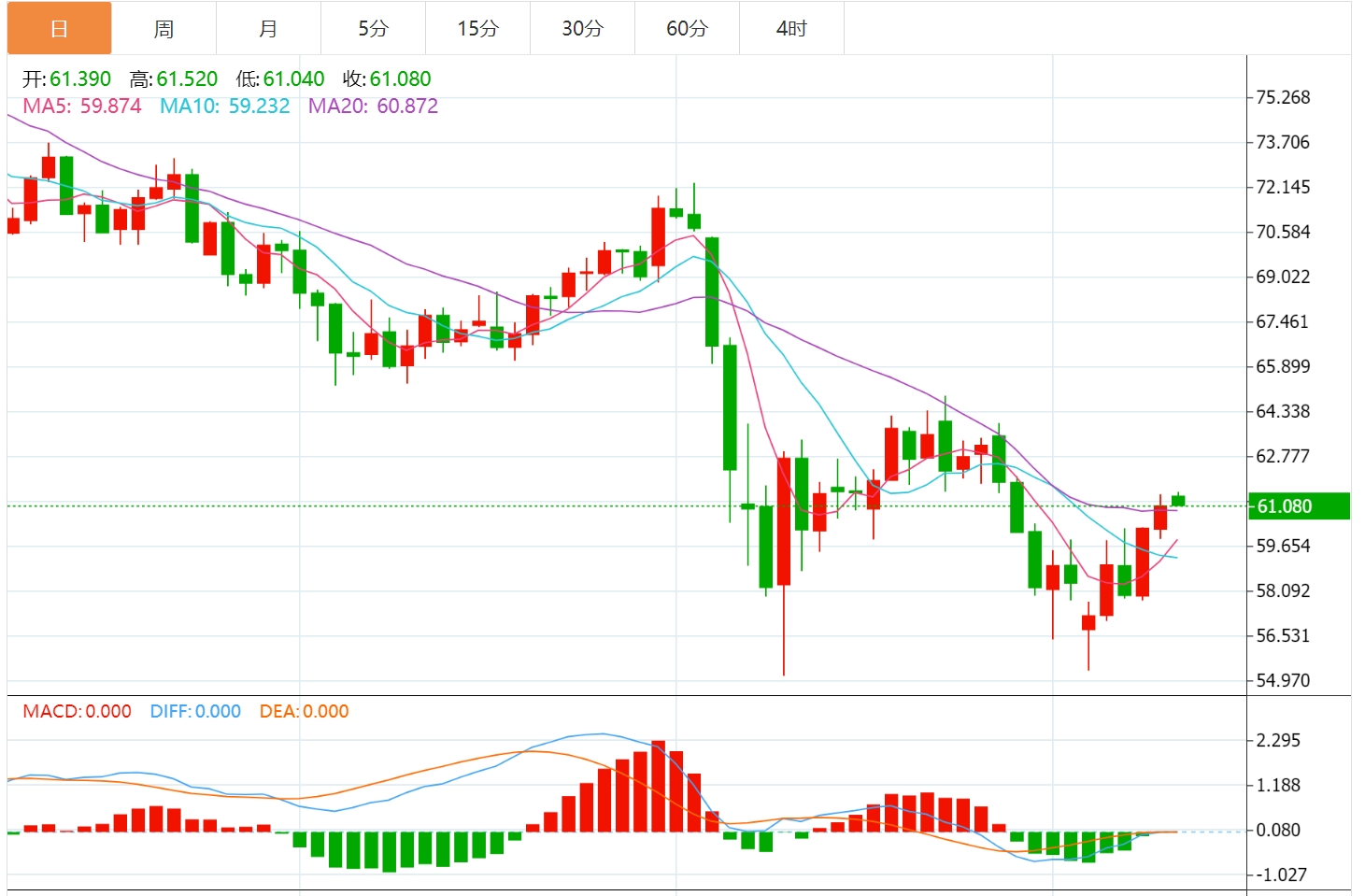This screenshot has height=896, width=1365.
Task: Click the 0.080 MACD axis label
Action: pyautogui.click(x=1278, y=830)
